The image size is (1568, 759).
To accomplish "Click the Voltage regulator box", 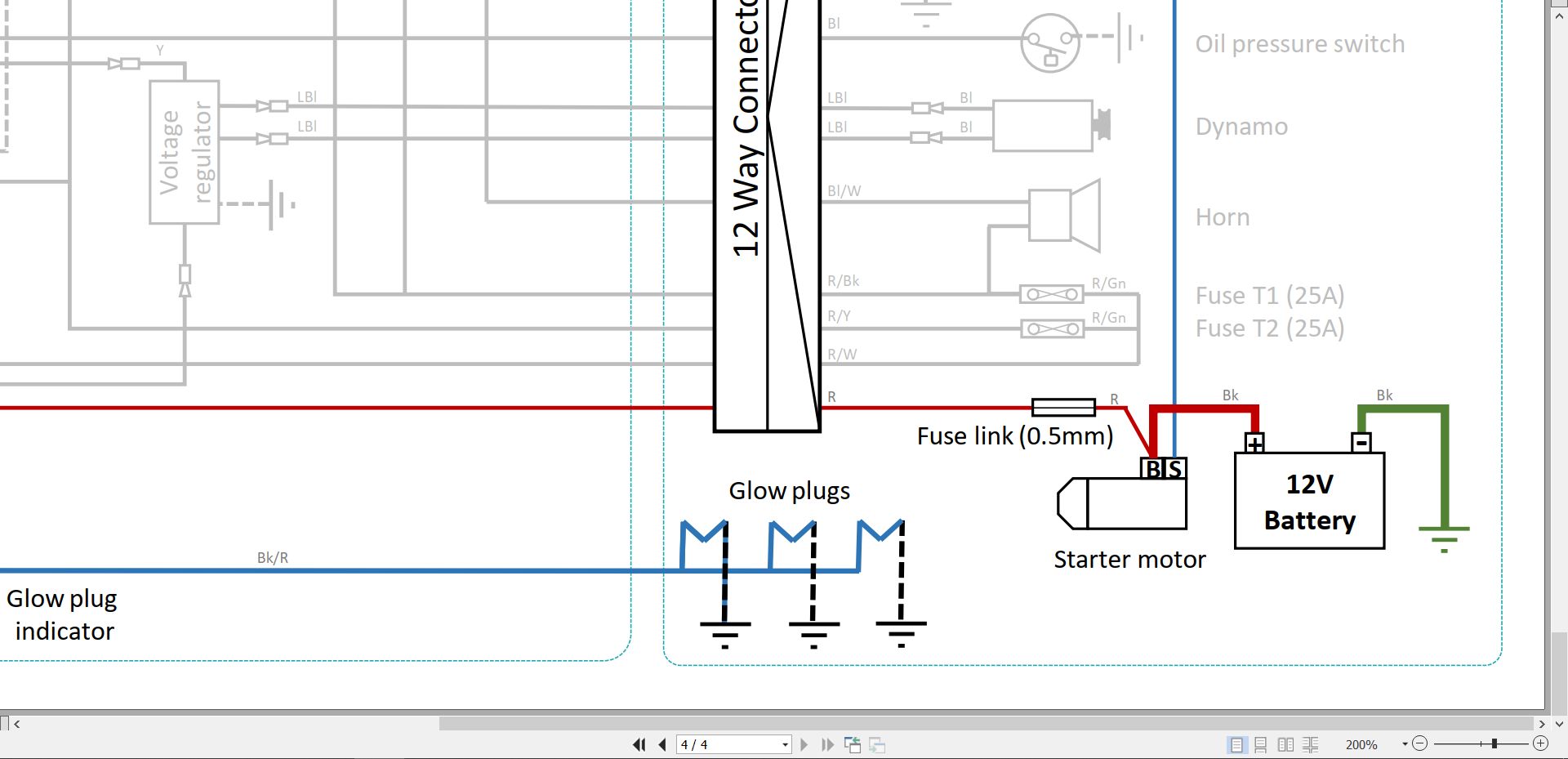I will click(185, 152).
